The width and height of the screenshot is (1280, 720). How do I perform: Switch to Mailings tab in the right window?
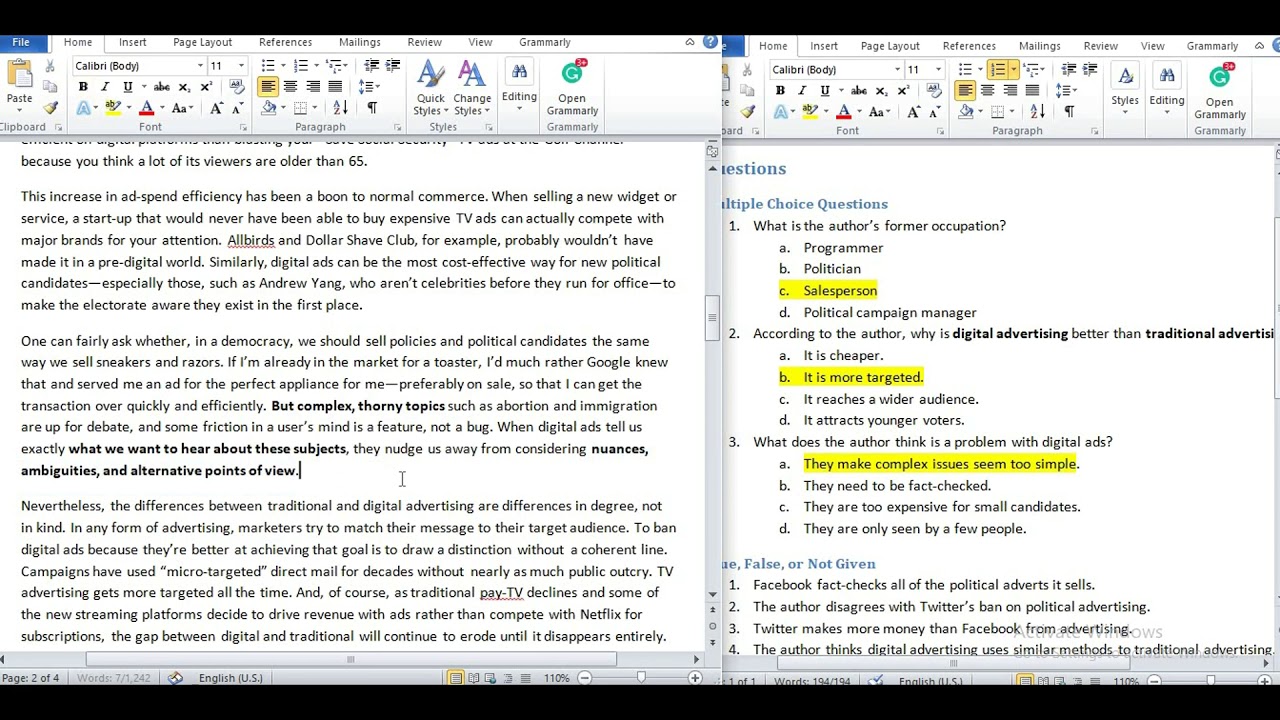[1040, 46]
